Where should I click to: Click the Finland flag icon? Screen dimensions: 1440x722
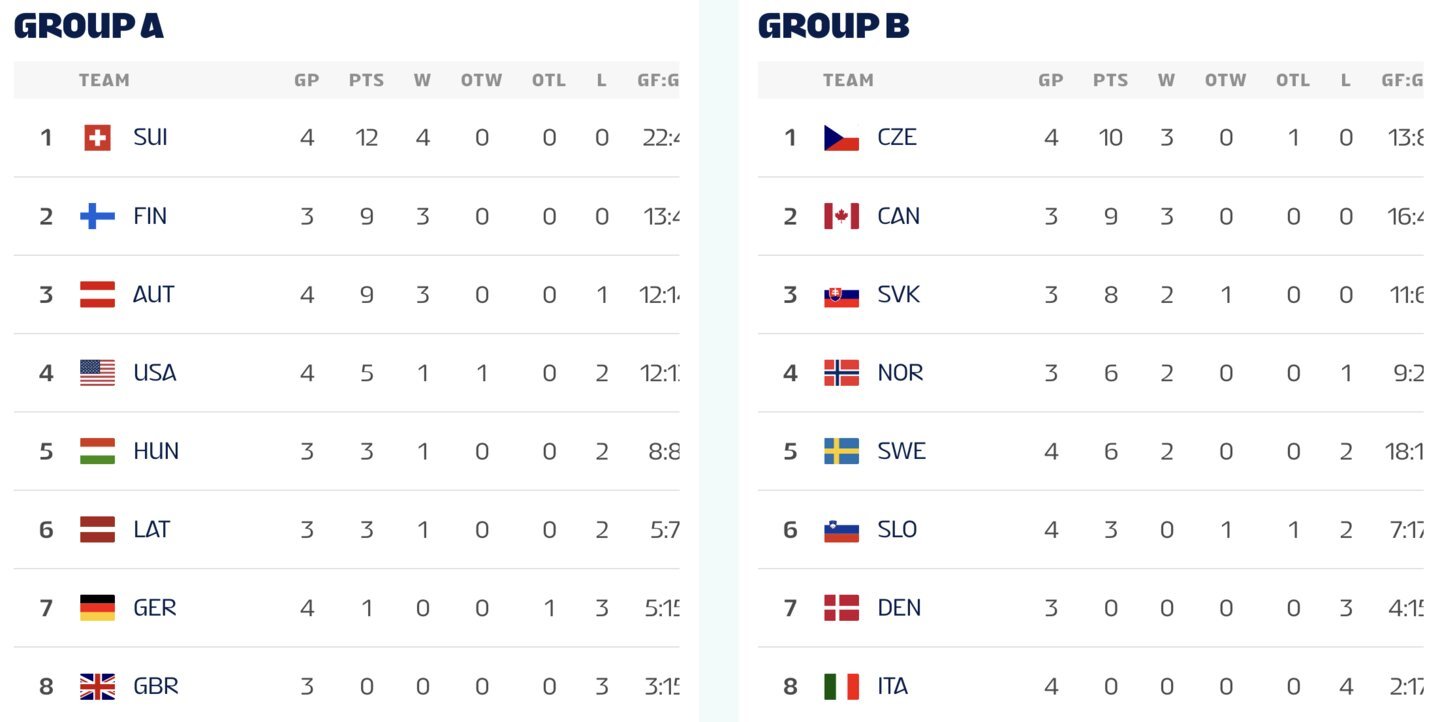pyautogui.click(x=97, y=216)
